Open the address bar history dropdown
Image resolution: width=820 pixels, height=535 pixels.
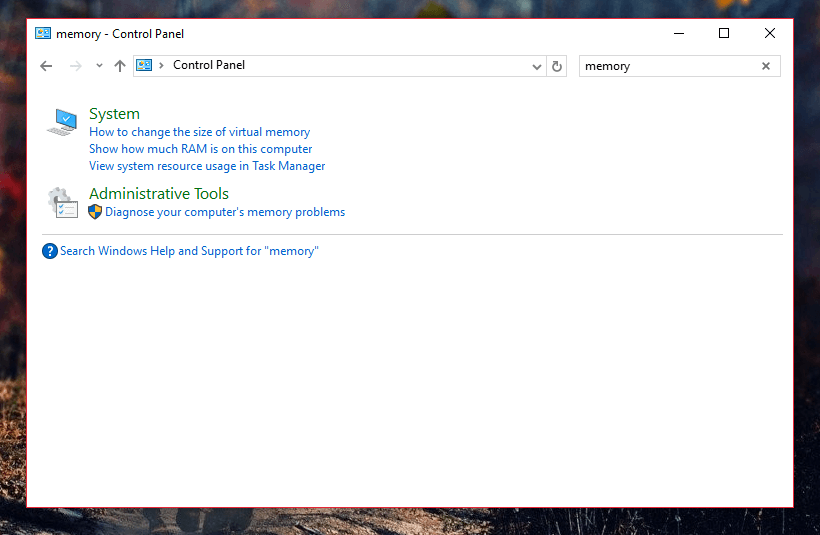(537, 66)
